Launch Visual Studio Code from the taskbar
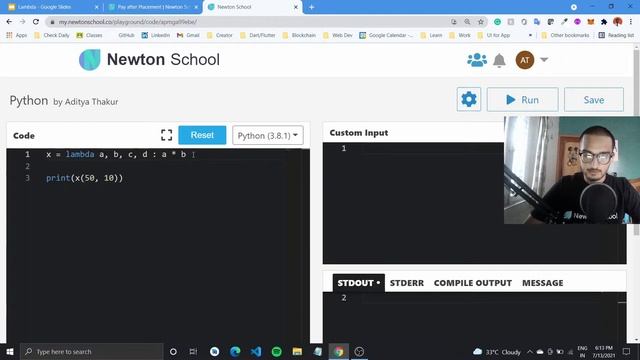Image resolution: width=640 pixels, height=360 pixels. coord(256,351)
